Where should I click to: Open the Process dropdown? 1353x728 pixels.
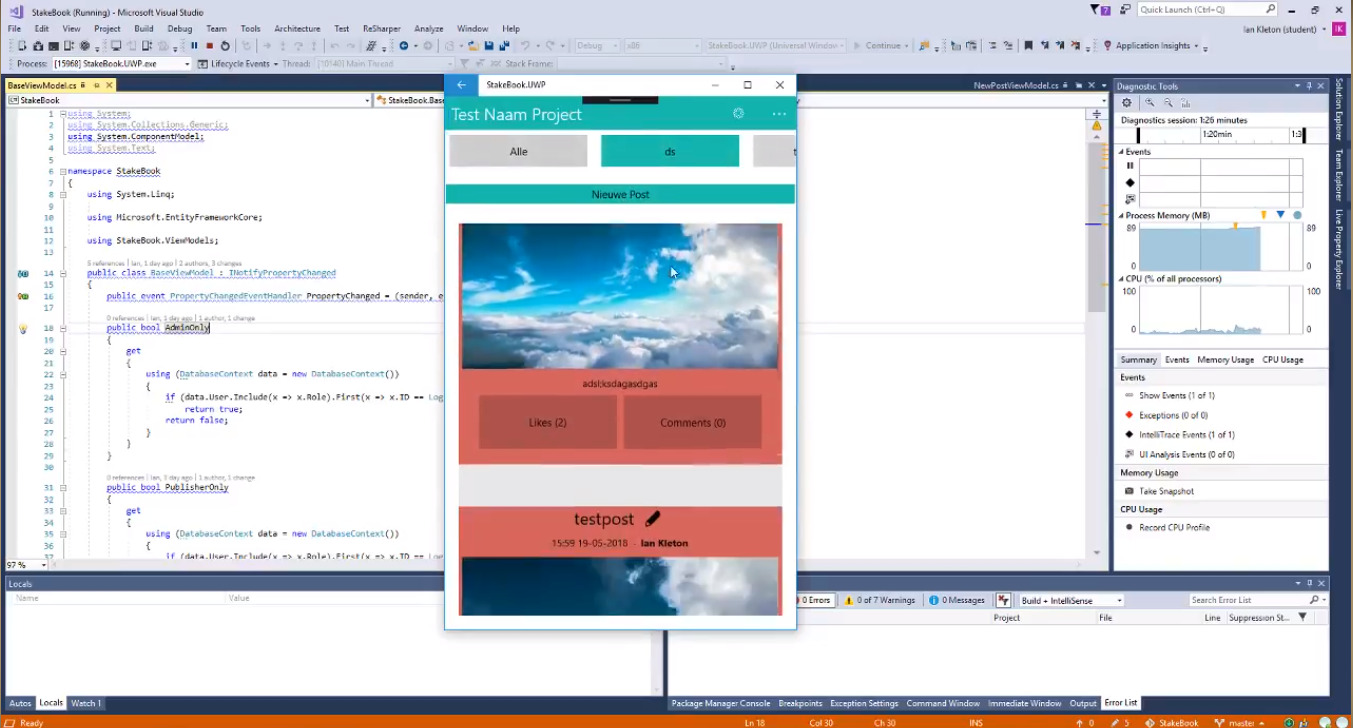(186, 64)
